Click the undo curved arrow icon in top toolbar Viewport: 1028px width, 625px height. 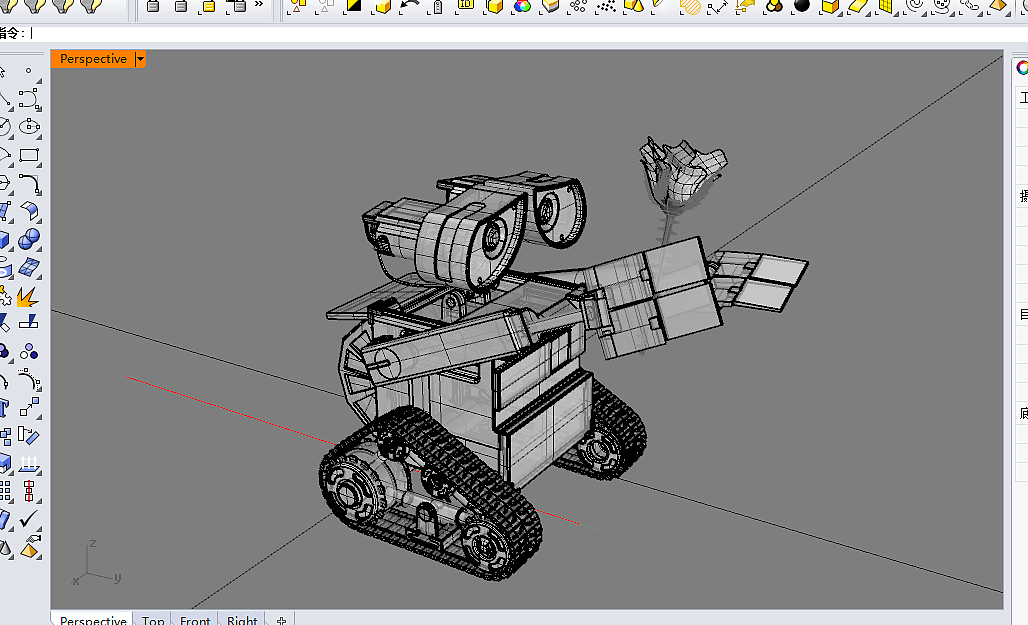[x=410, y=7]
